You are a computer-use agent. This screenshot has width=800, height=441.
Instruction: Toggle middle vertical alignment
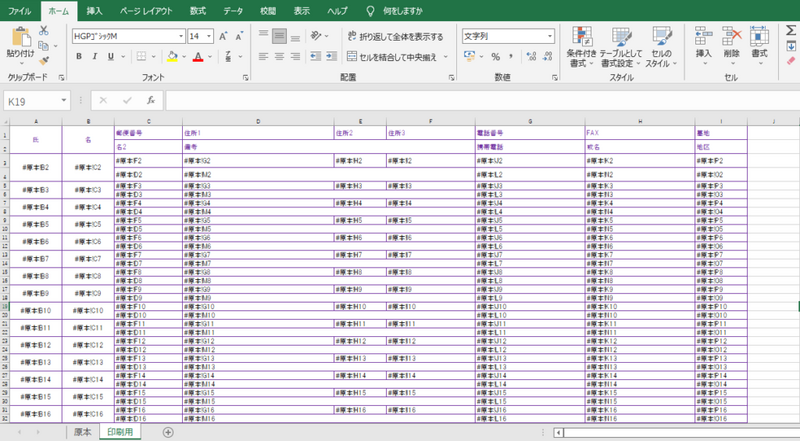279,36
